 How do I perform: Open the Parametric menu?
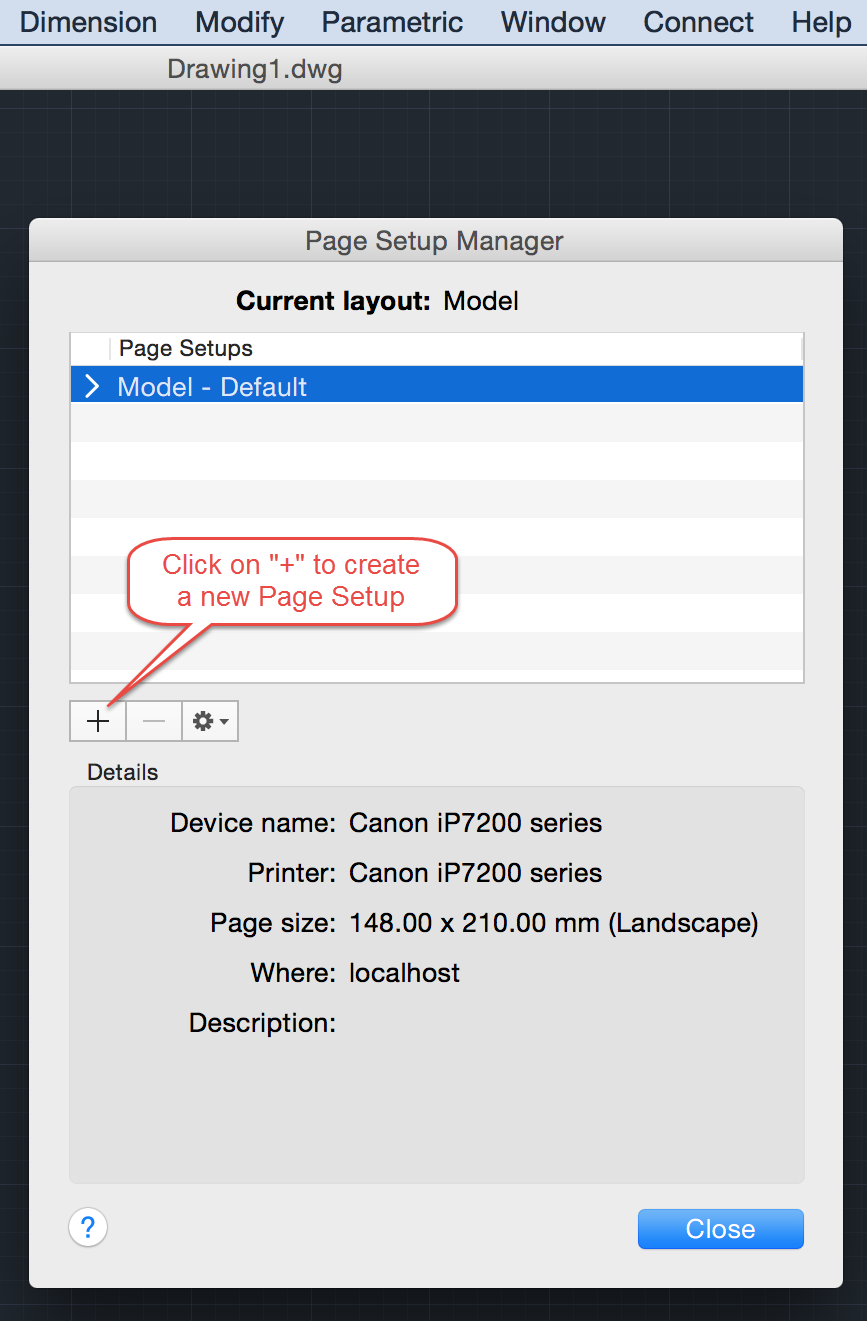click(x=393, y=22)
